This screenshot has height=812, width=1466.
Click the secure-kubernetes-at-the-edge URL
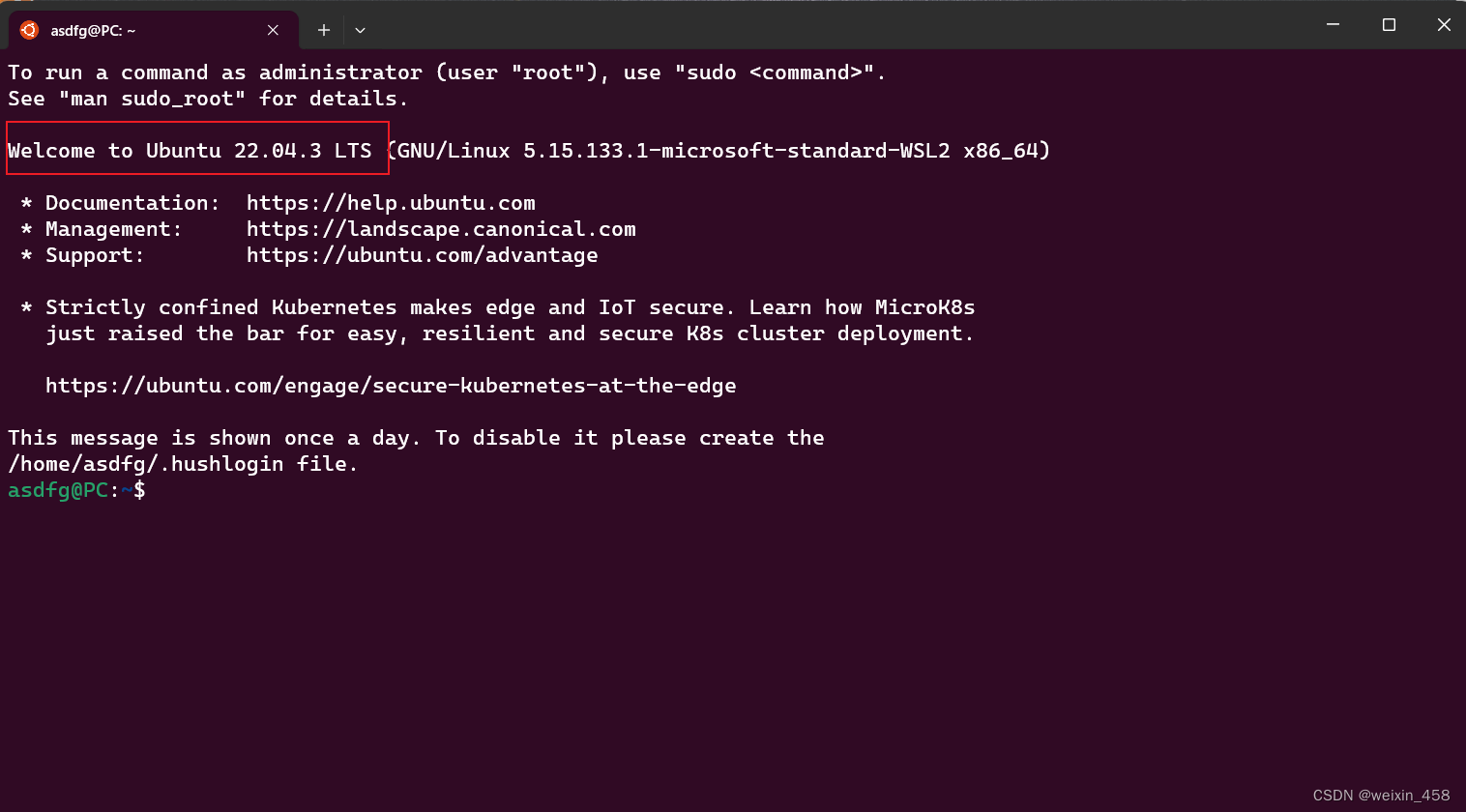[x=391, y=385]
